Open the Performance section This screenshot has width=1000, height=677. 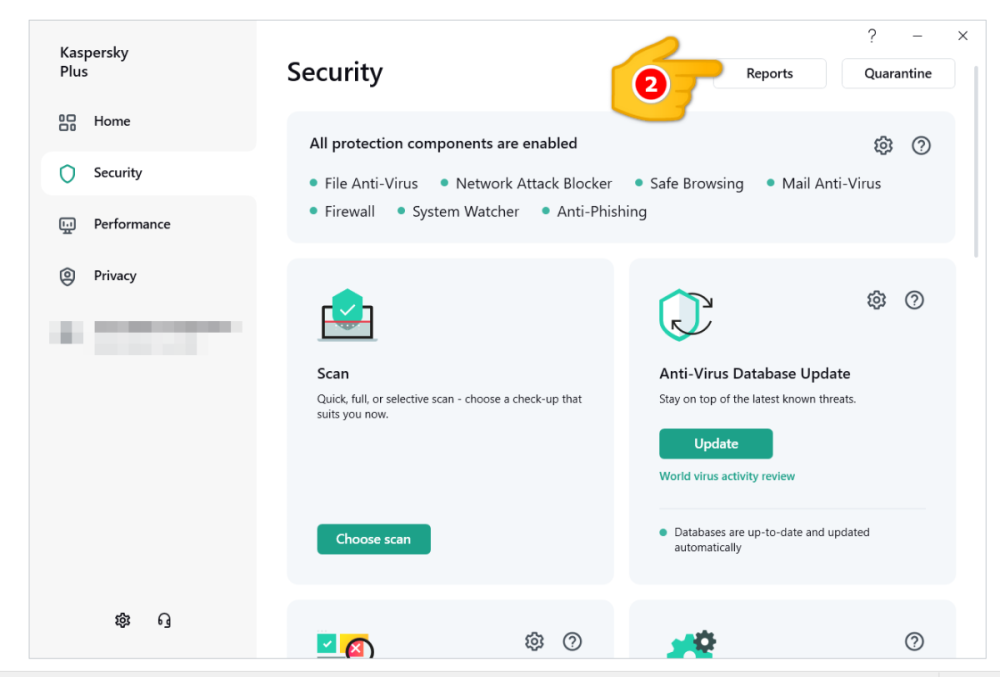[x=131, y=224]
